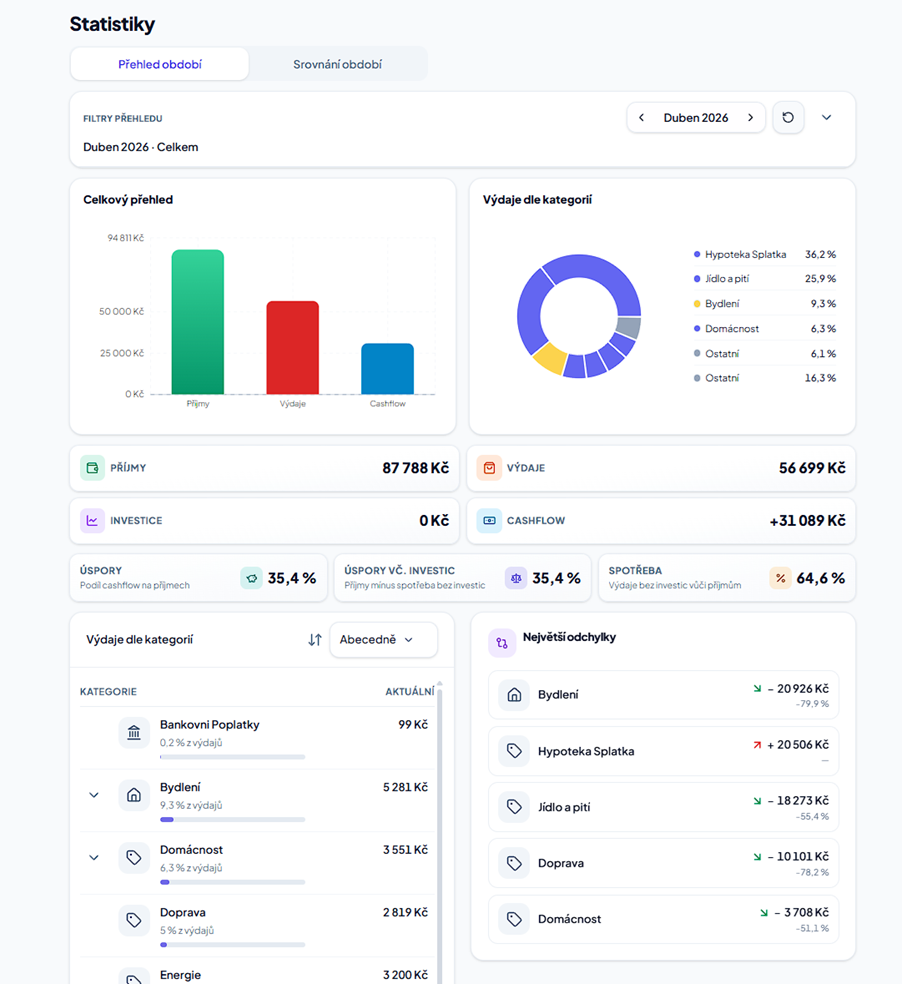Expand the Domácnost category row

(94, 857)
